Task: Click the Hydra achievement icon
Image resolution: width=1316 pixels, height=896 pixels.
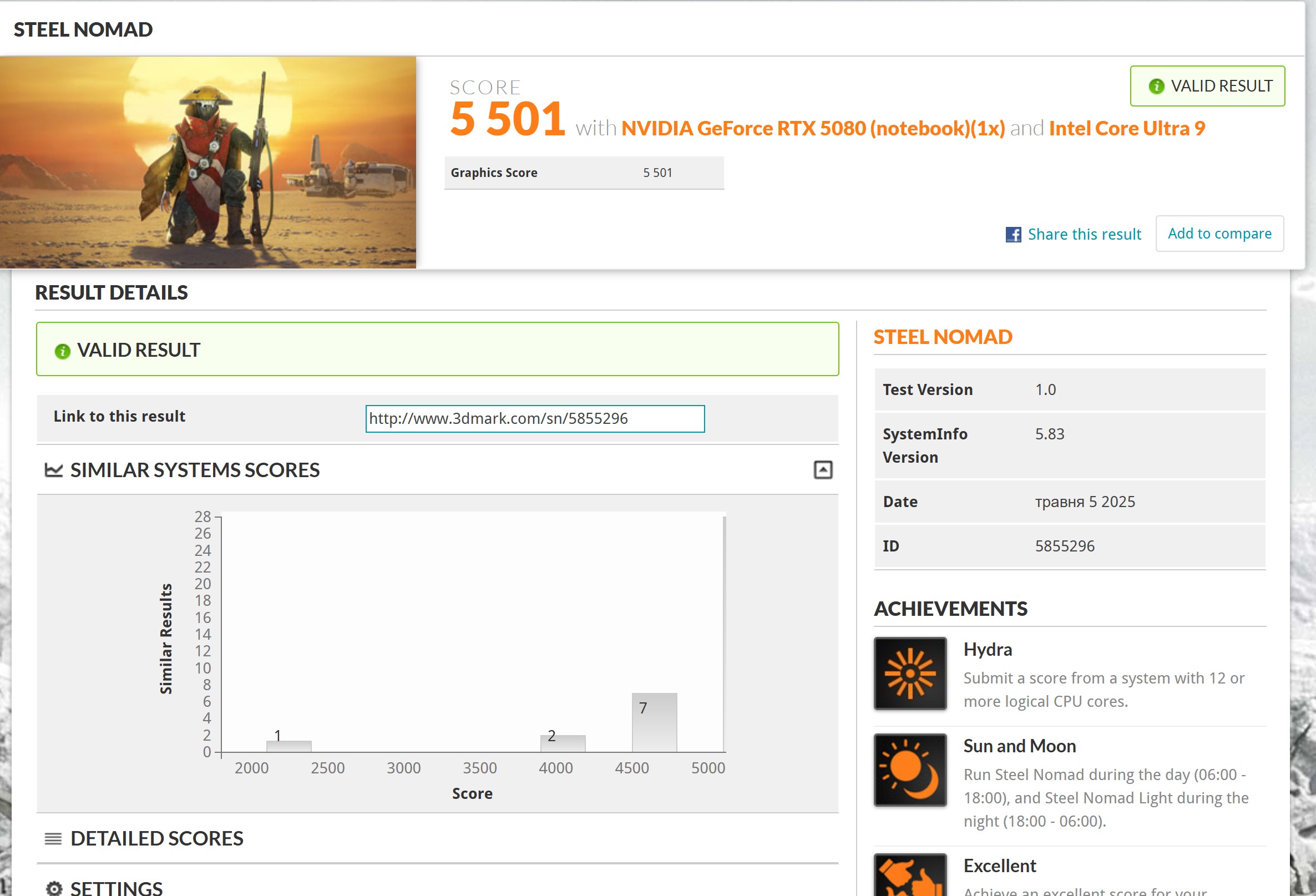Action: 909,673
